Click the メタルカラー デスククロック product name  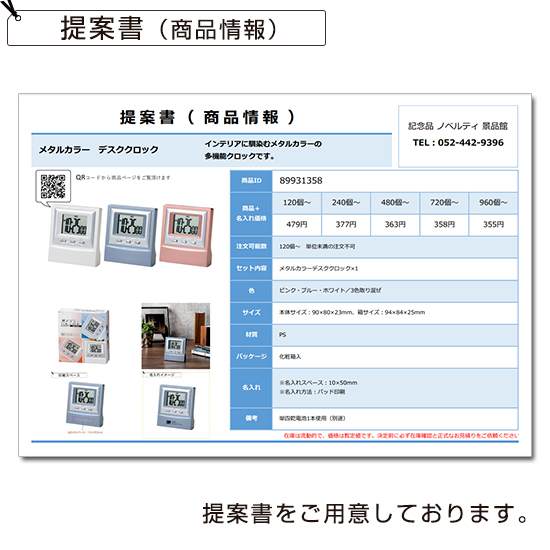pos(99,150)
